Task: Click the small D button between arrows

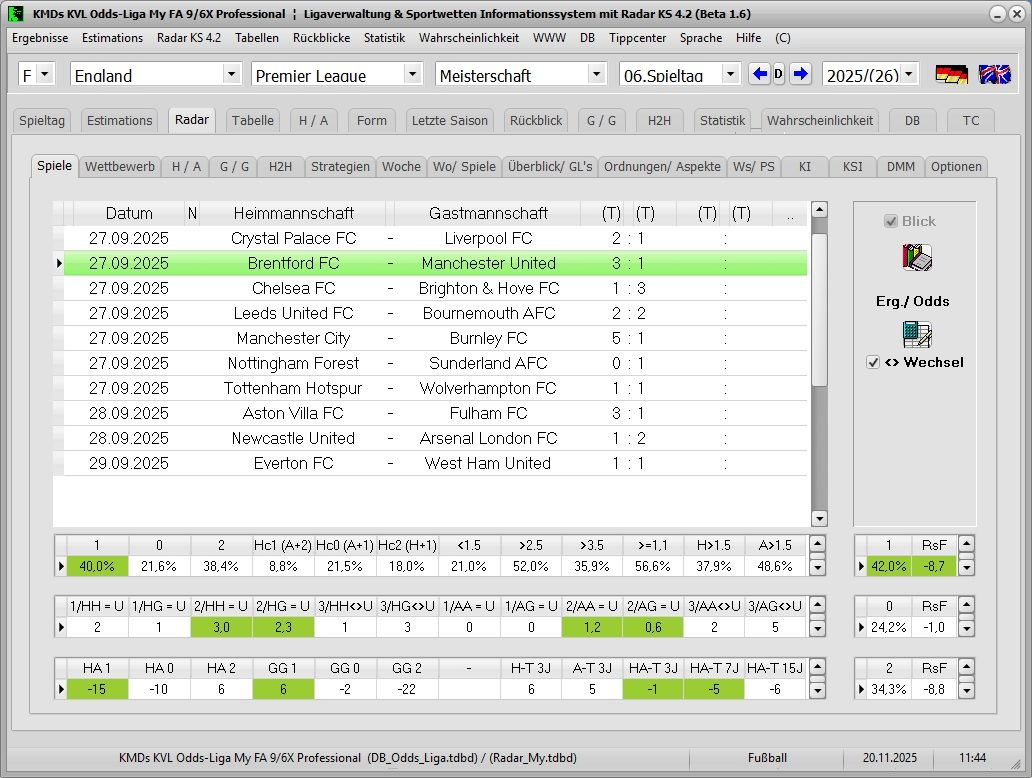Action: coord(780,74)
